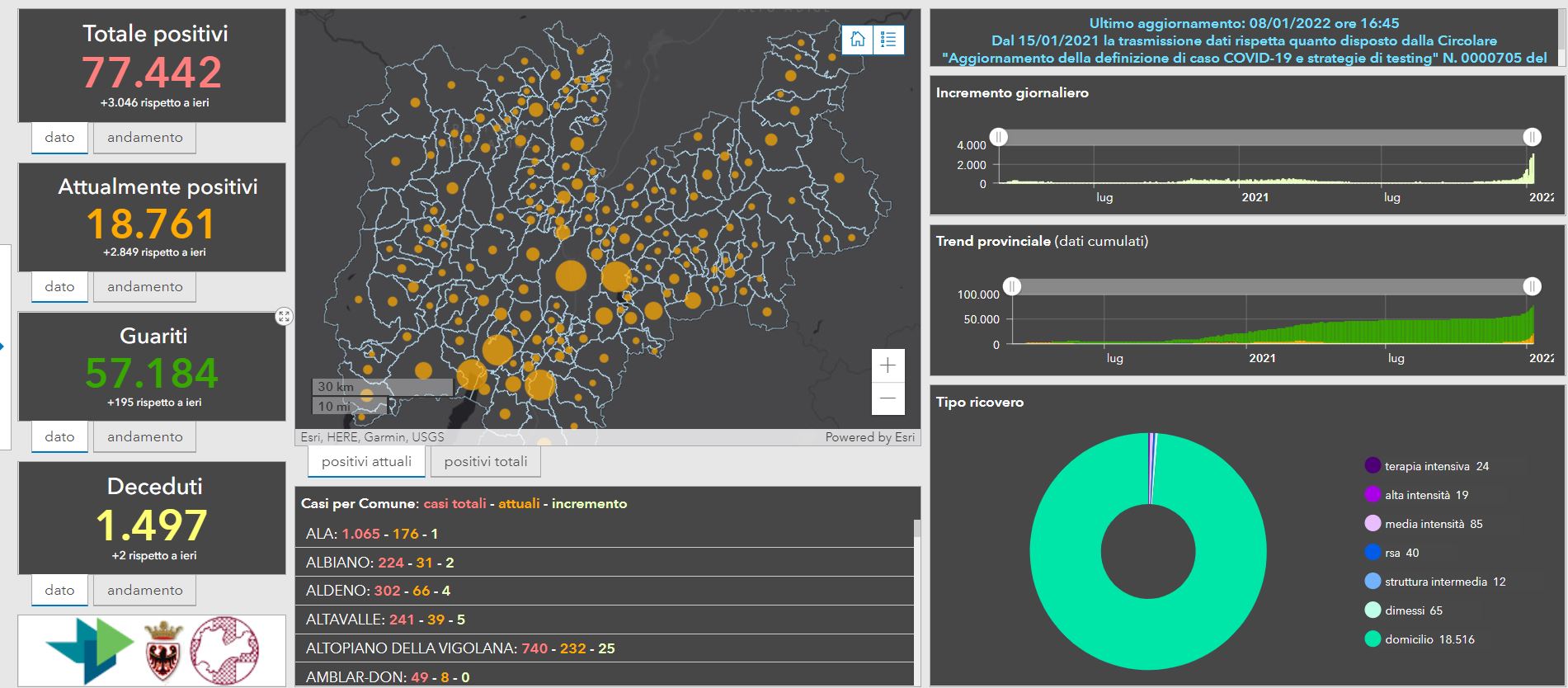1568x688 pixels.
Task: Click right handle of Trend provinciale range slider
Action: pyautogui.click(x=1532, y=286)
